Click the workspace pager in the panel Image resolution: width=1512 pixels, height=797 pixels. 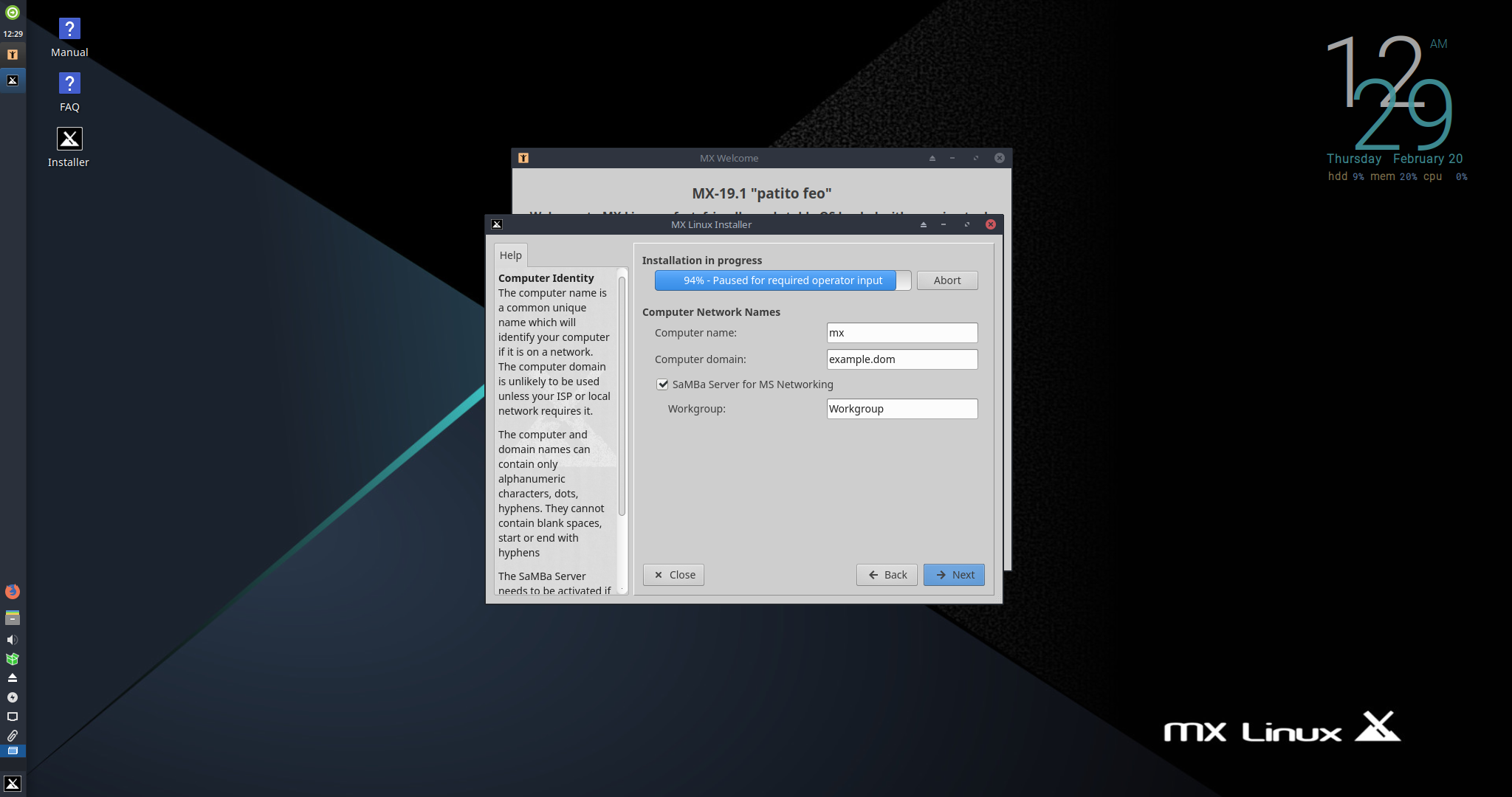(13, 751)
